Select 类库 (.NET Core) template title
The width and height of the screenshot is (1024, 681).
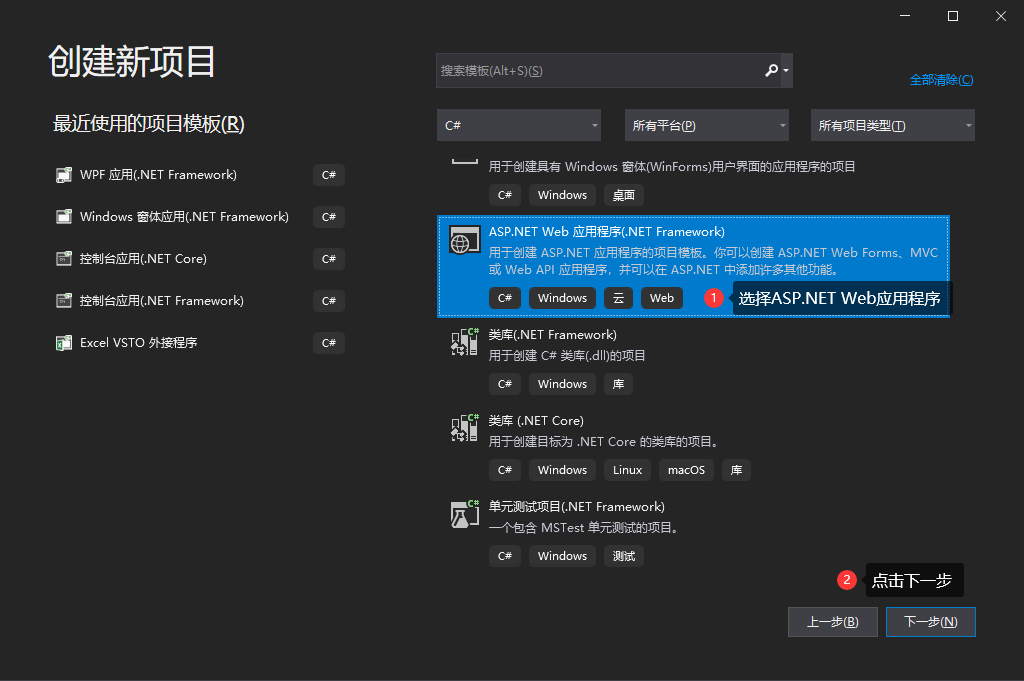(536, 421)
